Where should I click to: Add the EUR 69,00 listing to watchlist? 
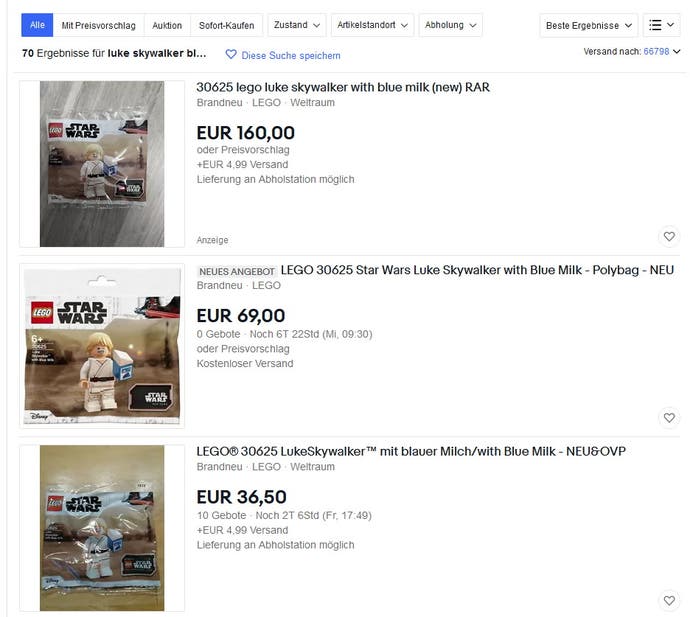tap(669, 418)
